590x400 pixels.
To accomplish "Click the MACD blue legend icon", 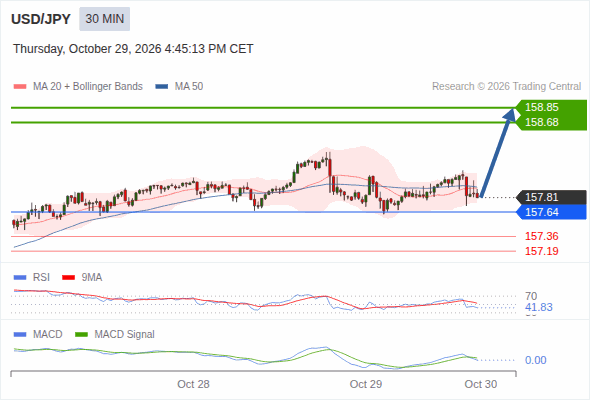I will pos(20,335).
